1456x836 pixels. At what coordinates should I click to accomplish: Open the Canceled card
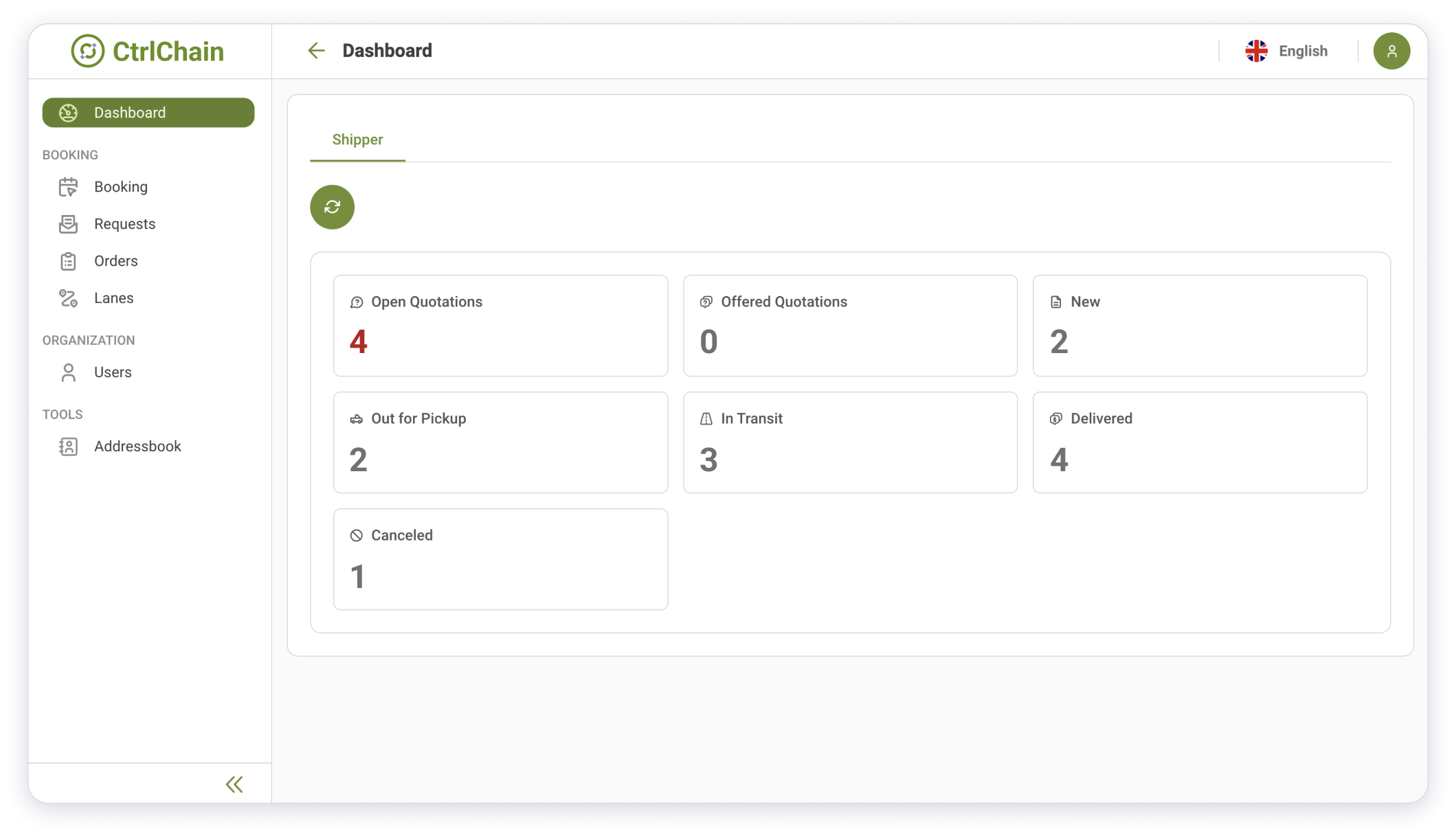tap(500, 559)
